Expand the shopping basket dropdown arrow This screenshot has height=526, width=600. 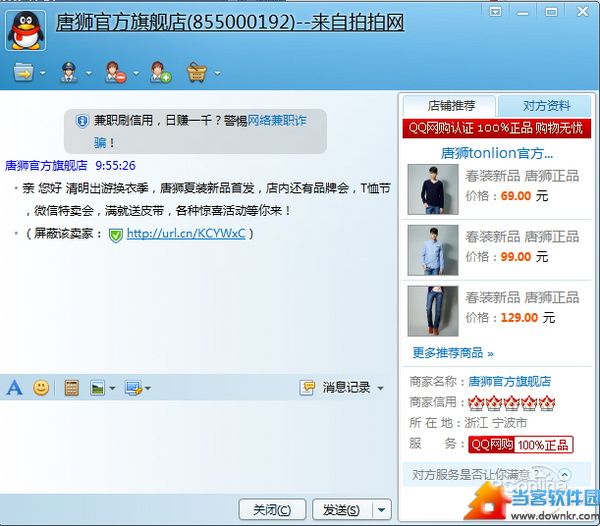point(217,73)
